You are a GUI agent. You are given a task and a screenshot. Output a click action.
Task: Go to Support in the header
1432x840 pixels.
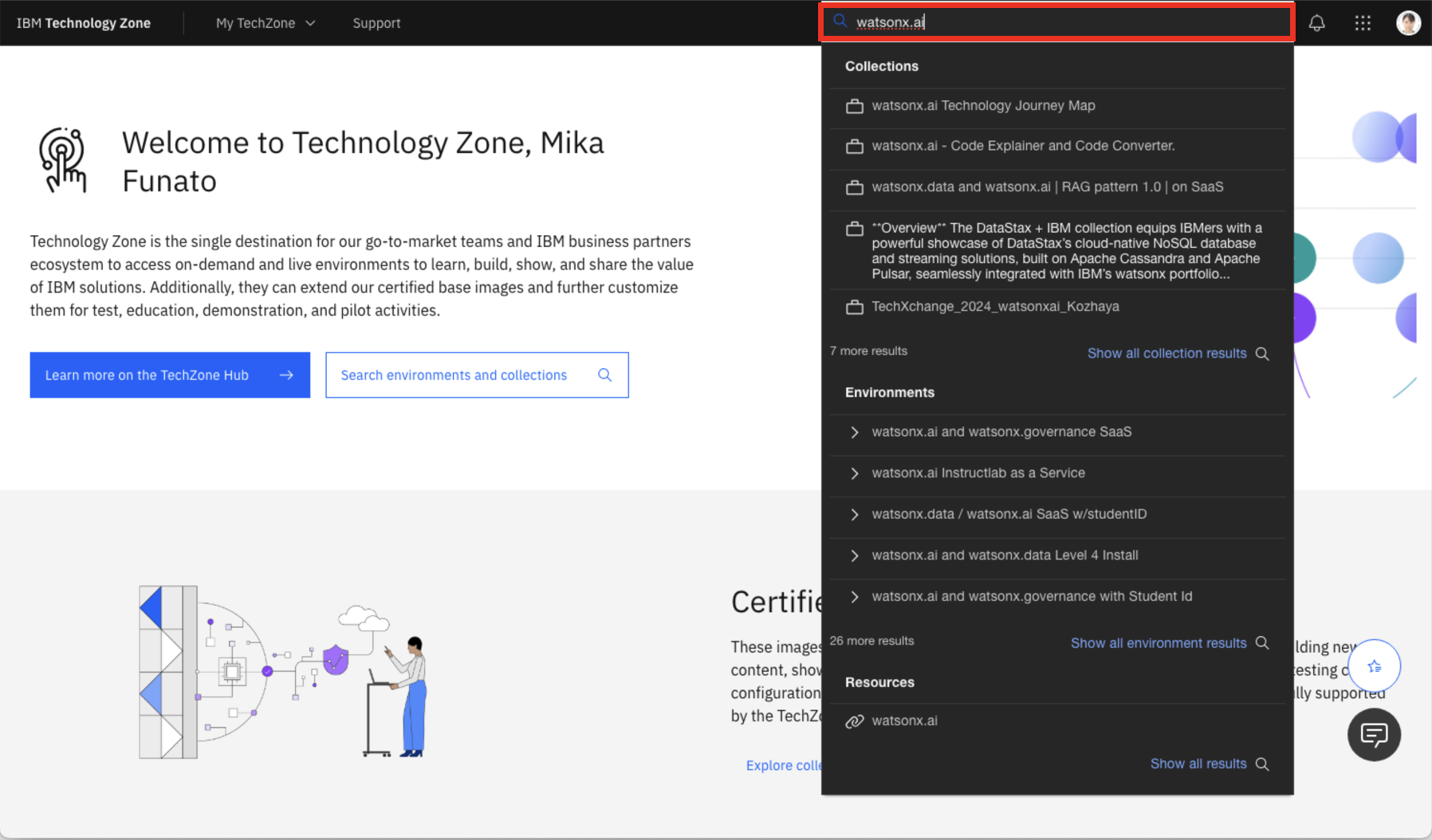[376, 23]
